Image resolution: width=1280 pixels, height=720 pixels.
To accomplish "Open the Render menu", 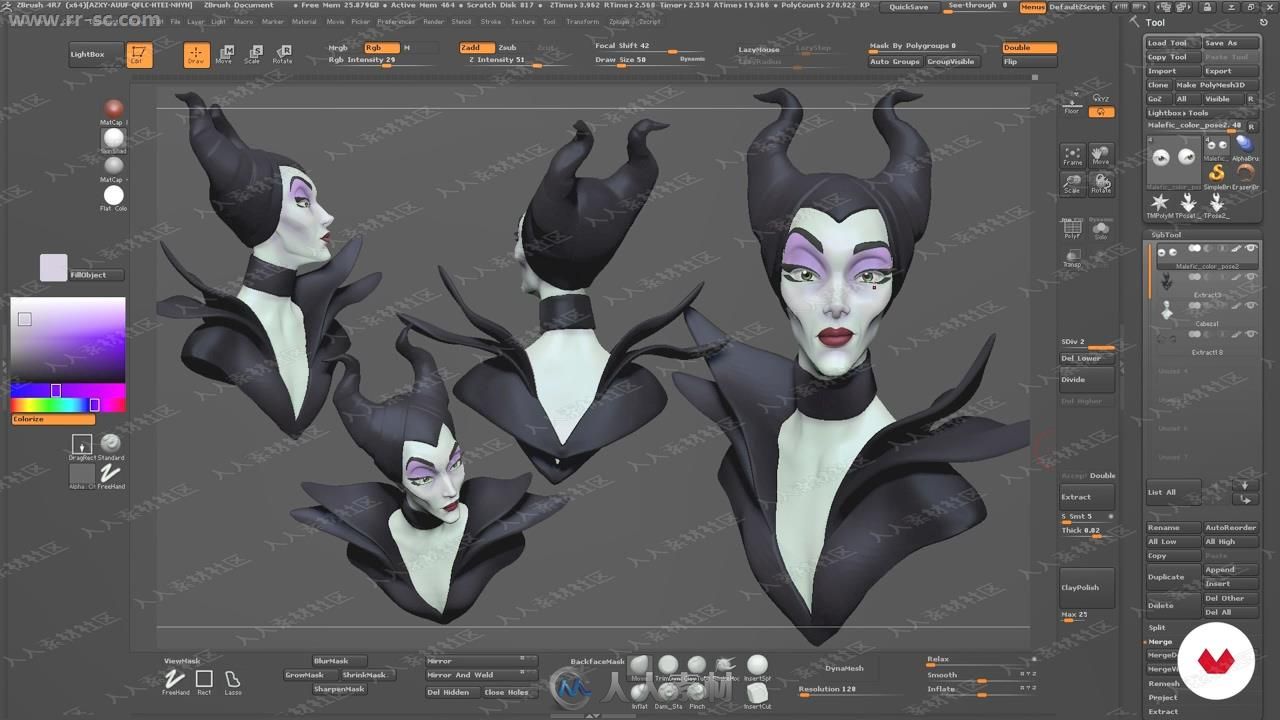I will (433, 21).
